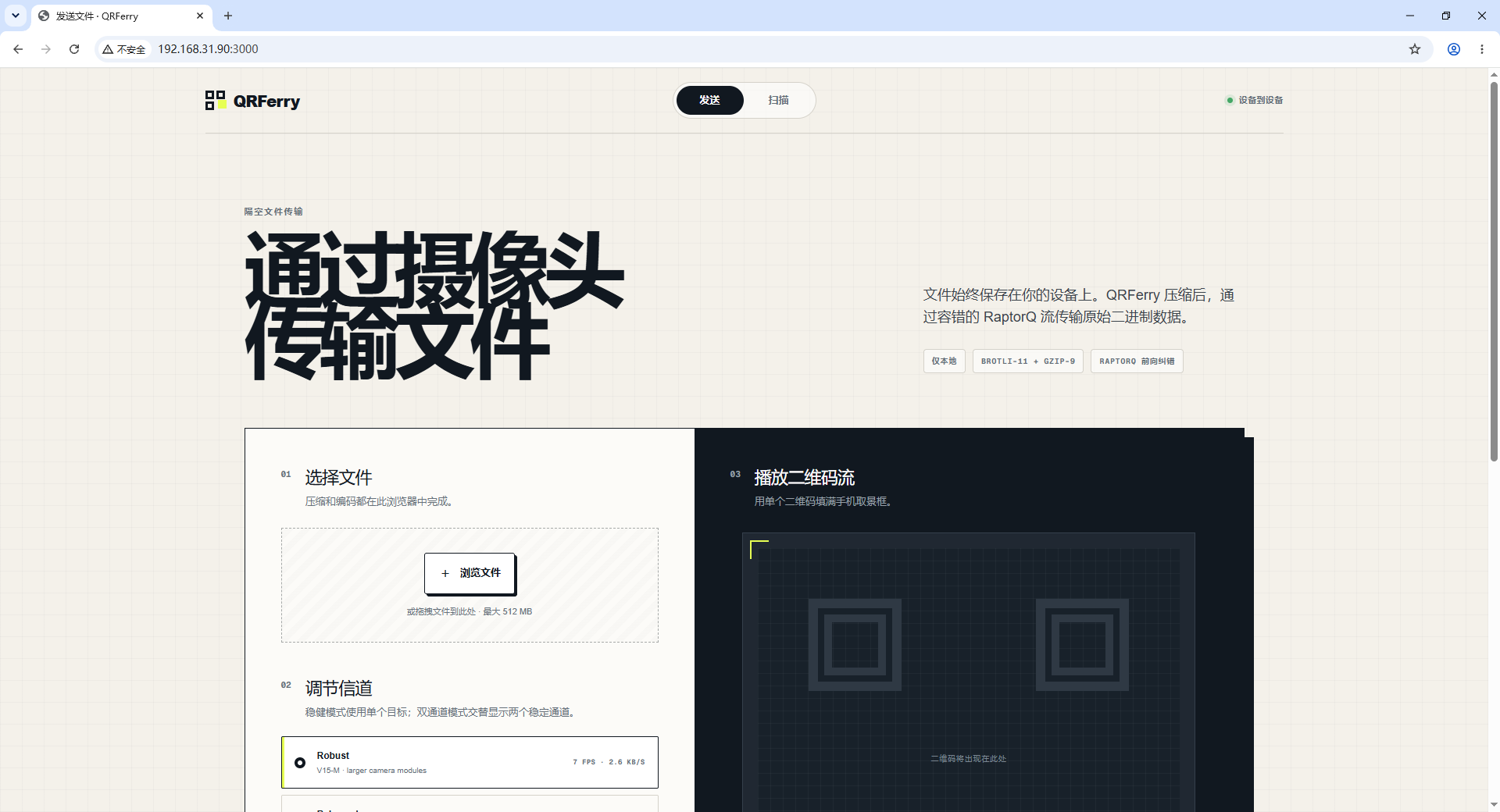1500x812 pixels.
Task: Click the QR code preview placeholder area
Action: click(969, 672)
